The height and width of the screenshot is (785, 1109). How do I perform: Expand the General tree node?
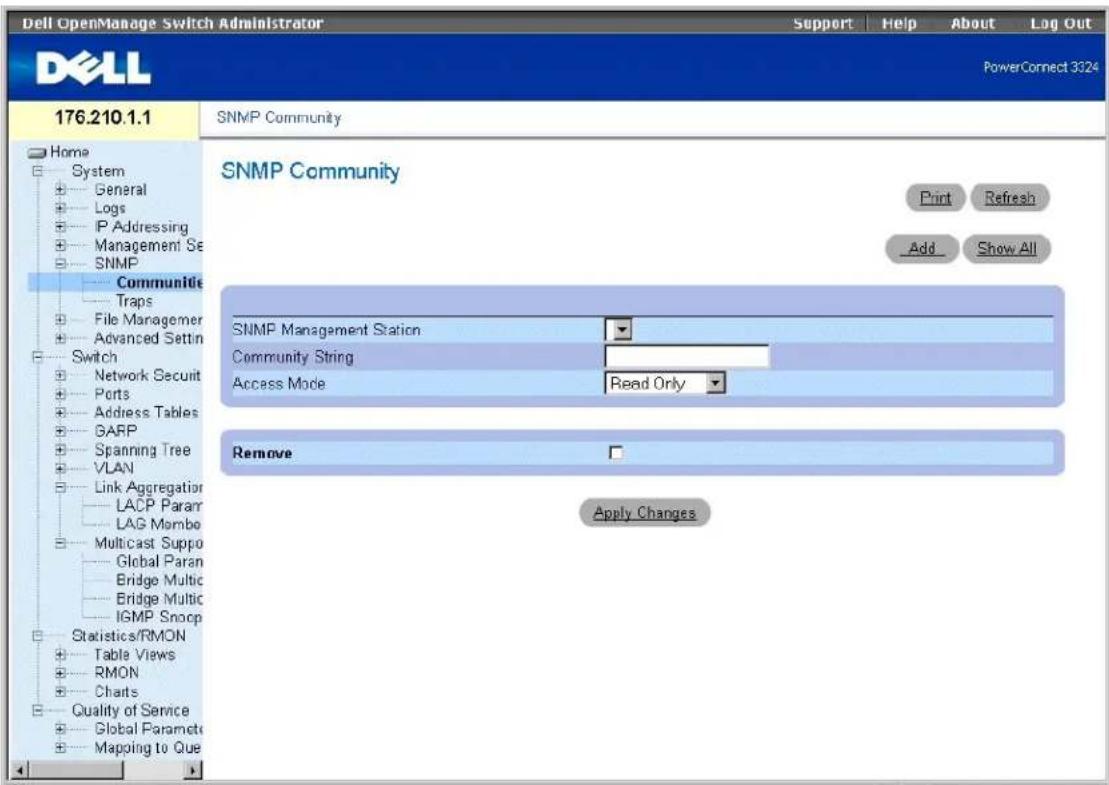[x=61, y=190]
